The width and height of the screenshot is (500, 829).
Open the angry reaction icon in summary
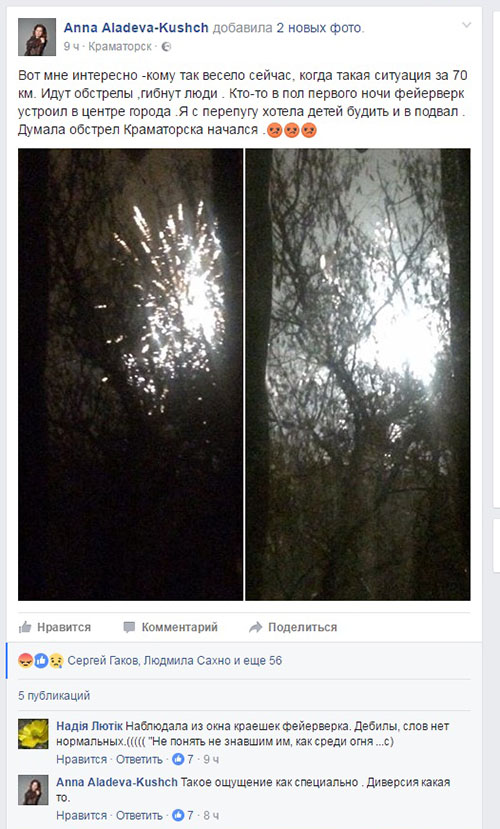click(25, 660)
